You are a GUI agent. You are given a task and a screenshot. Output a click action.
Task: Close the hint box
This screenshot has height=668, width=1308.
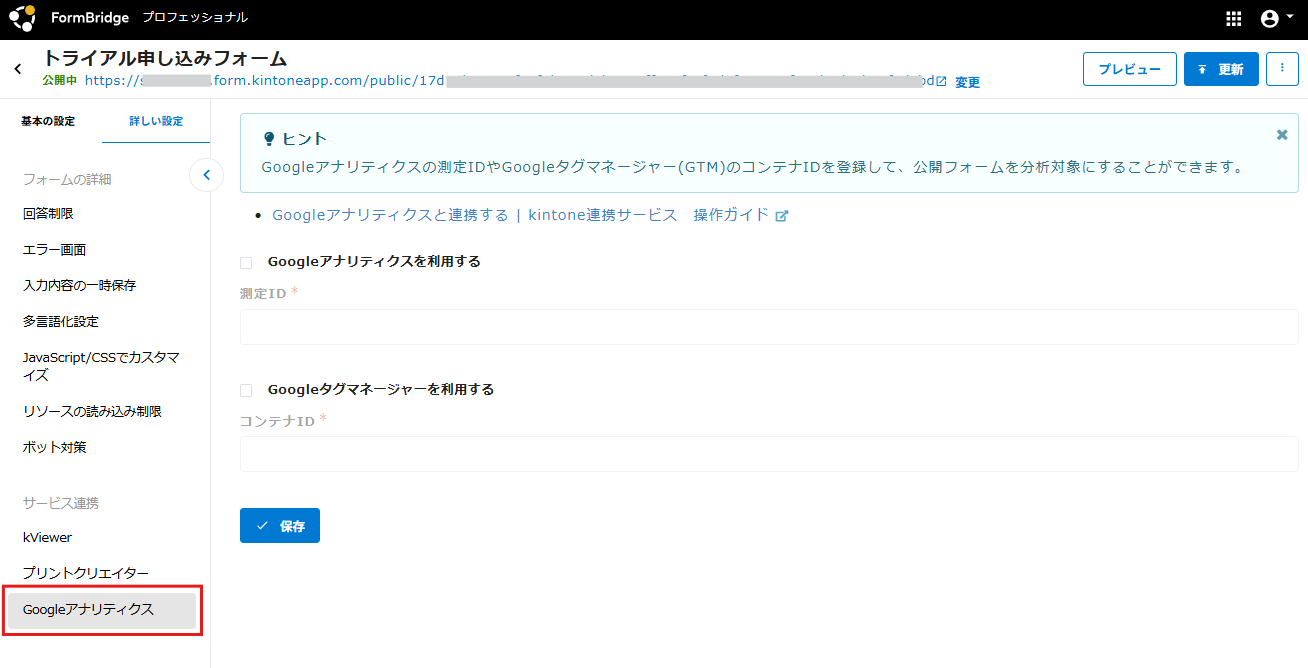[1282, 135]
